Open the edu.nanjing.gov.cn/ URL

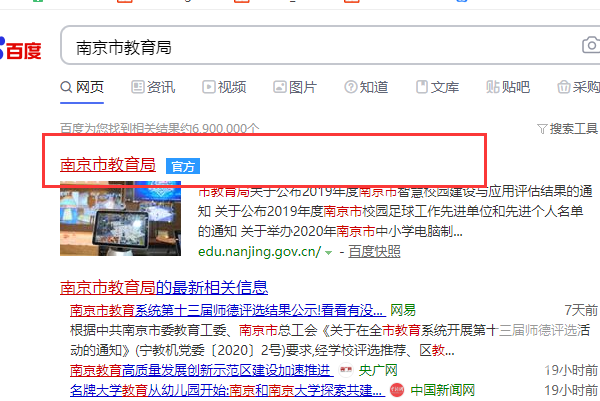pyautogui.click(x=259, y=252)
